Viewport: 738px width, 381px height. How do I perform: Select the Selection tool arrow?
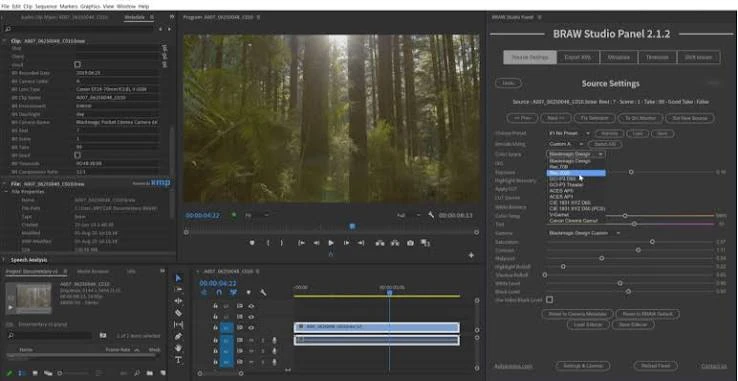point(178,278)
